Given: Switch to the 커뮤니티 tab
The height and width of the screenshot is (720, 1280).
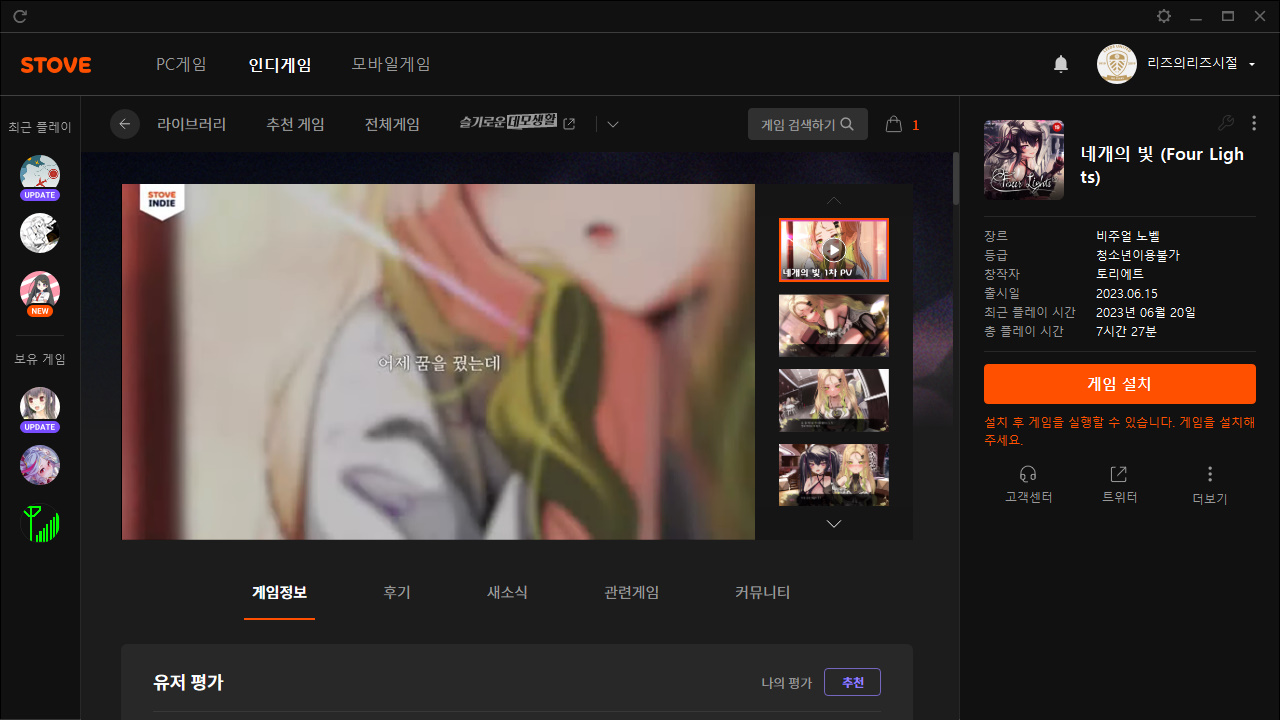Looking at the screenshot, I should 762,592.
